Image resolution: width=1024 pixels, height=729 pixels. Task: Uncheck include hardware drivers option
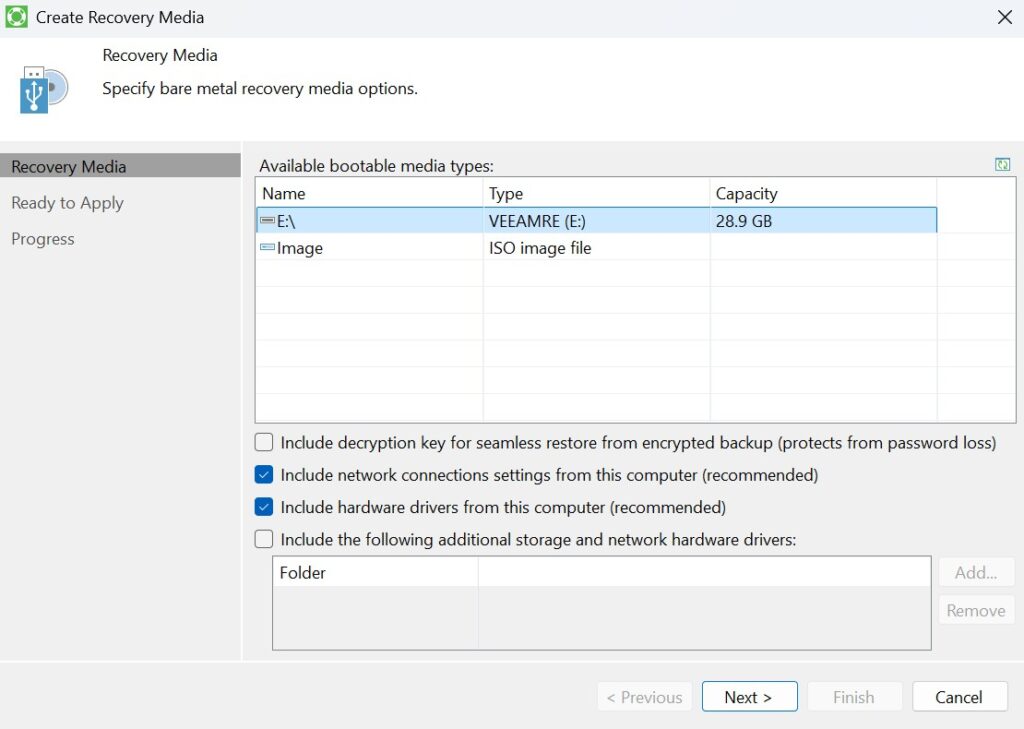pos(264,507)
